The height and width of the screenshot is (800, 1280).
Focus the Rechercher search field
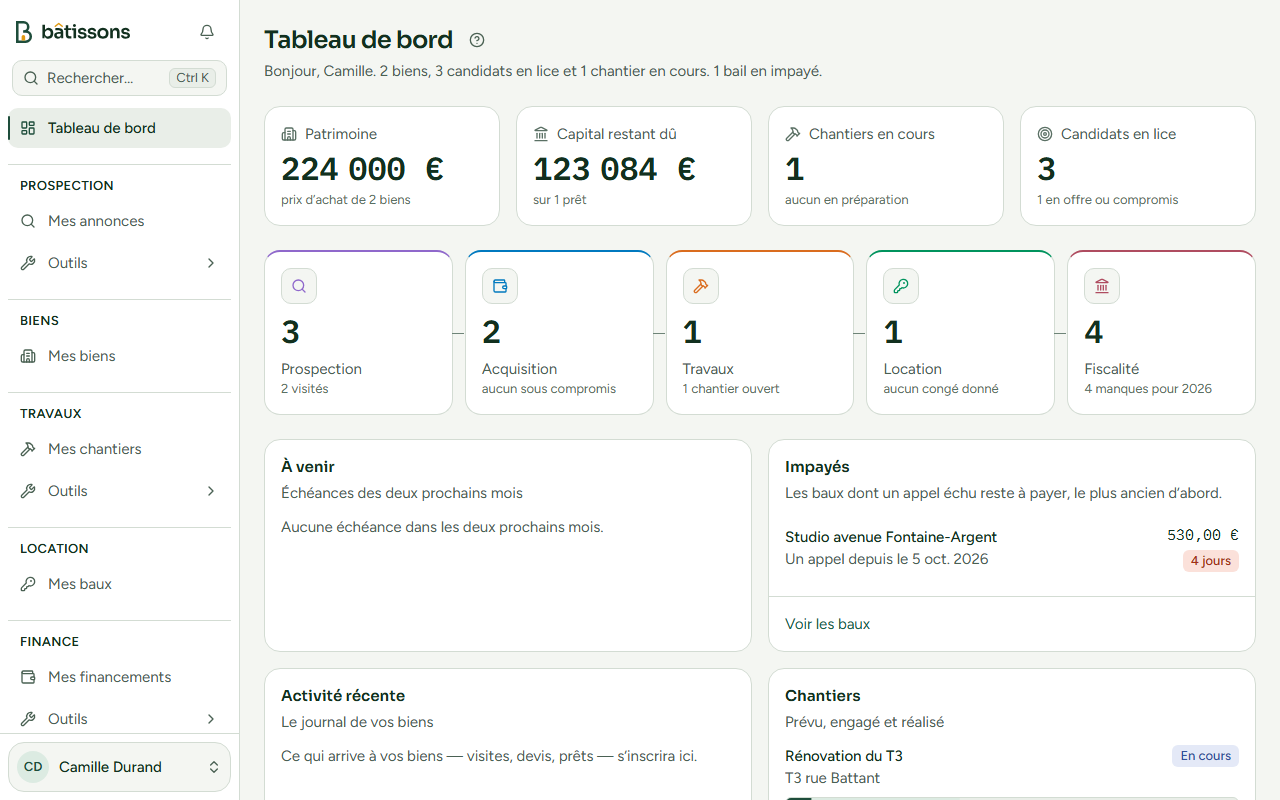120,78
